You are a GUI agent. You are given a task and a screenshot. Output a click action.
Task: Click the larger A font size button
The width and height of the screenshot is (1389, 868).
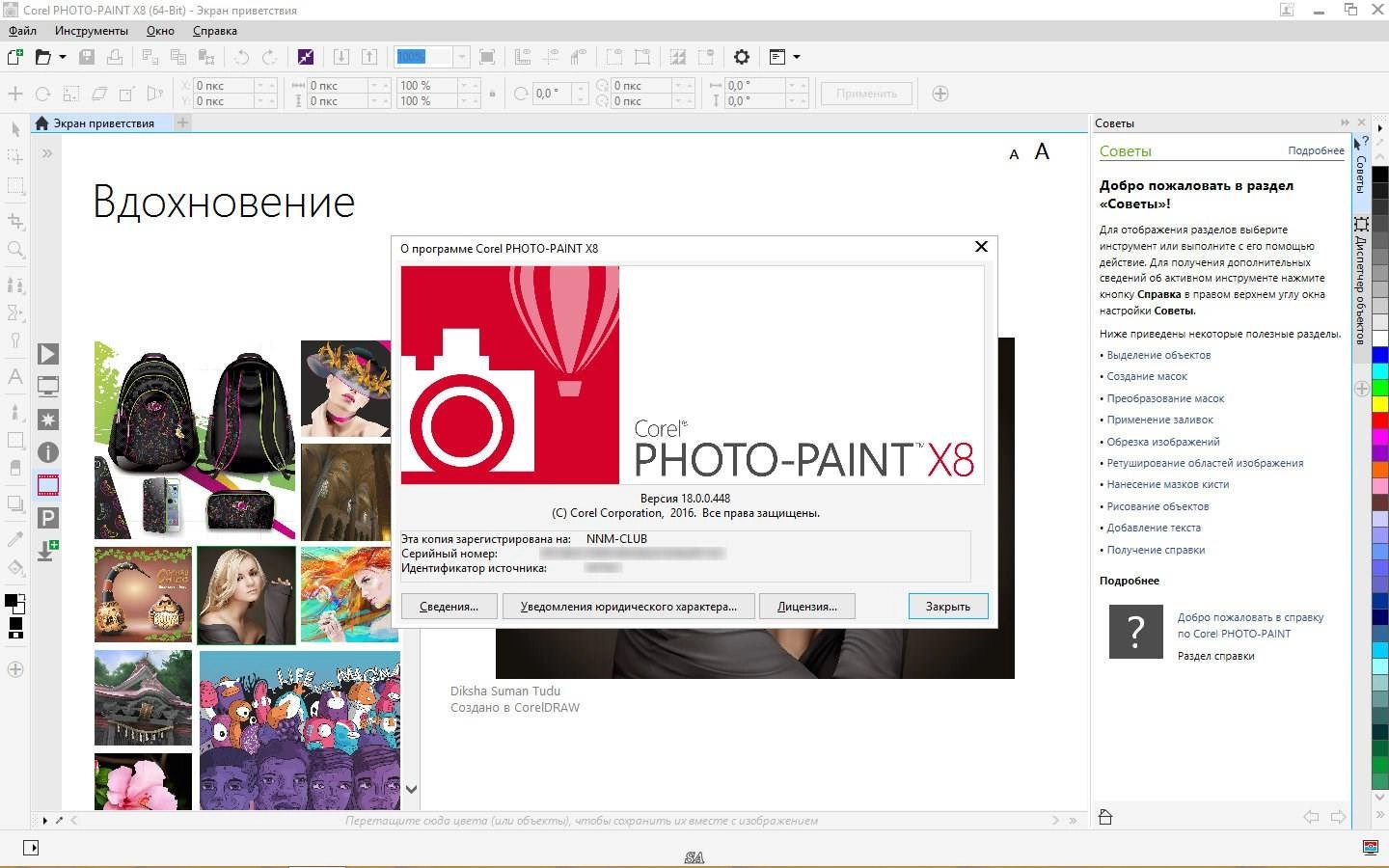tap(1042, 151)
